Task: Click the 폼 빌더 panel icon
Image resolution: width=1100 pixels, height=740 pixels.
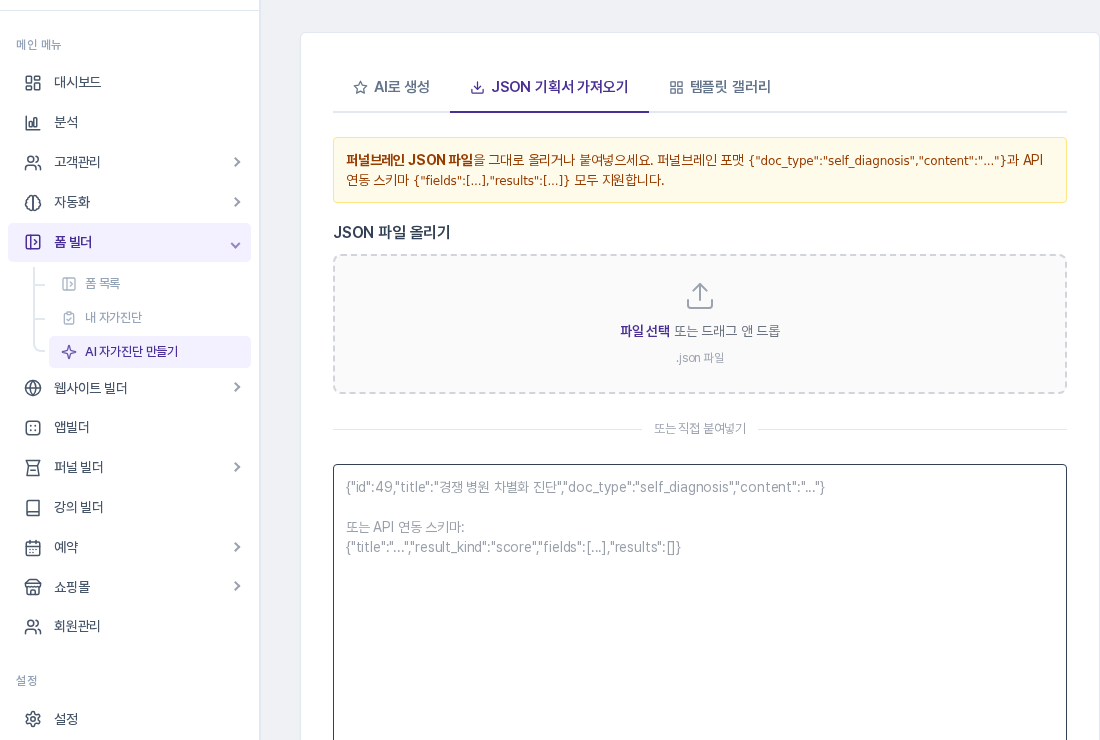Action: 33,242
